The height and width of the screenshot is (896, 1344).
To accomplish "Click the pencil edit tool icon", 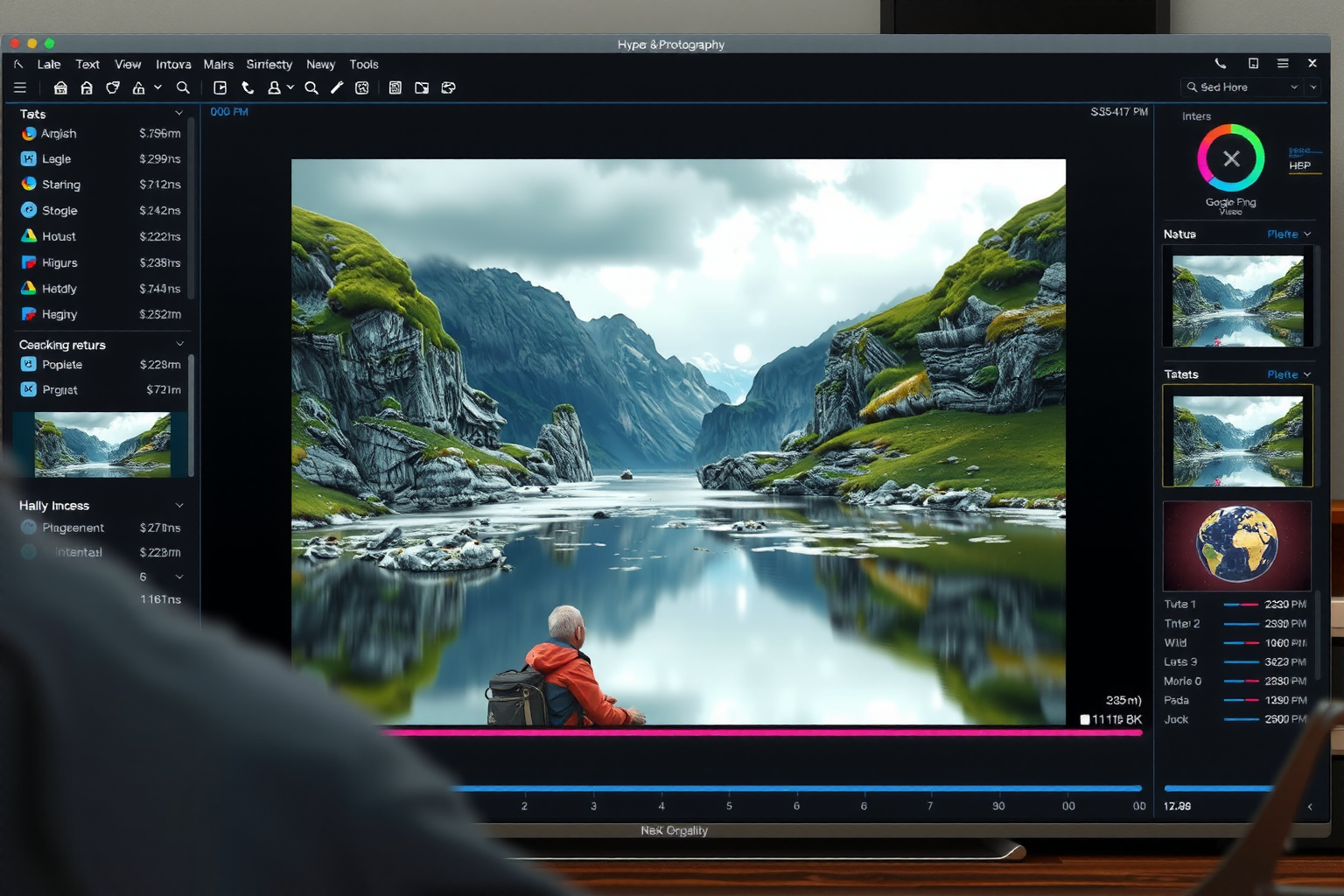I will pos(337,87).
